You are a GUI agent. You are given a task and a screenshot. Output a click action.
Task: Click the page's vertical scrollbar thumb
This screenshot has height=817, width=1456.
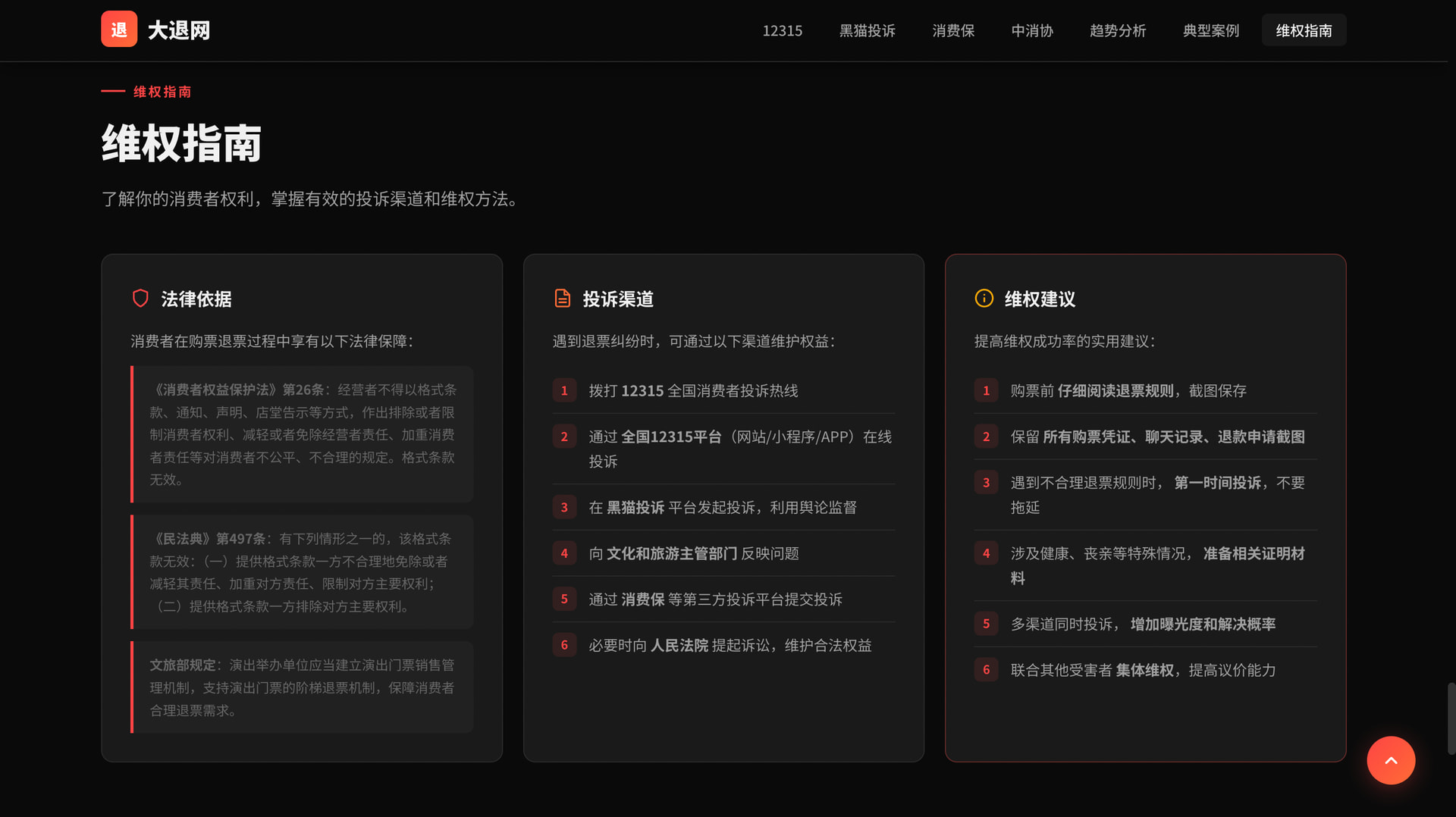1451,718
